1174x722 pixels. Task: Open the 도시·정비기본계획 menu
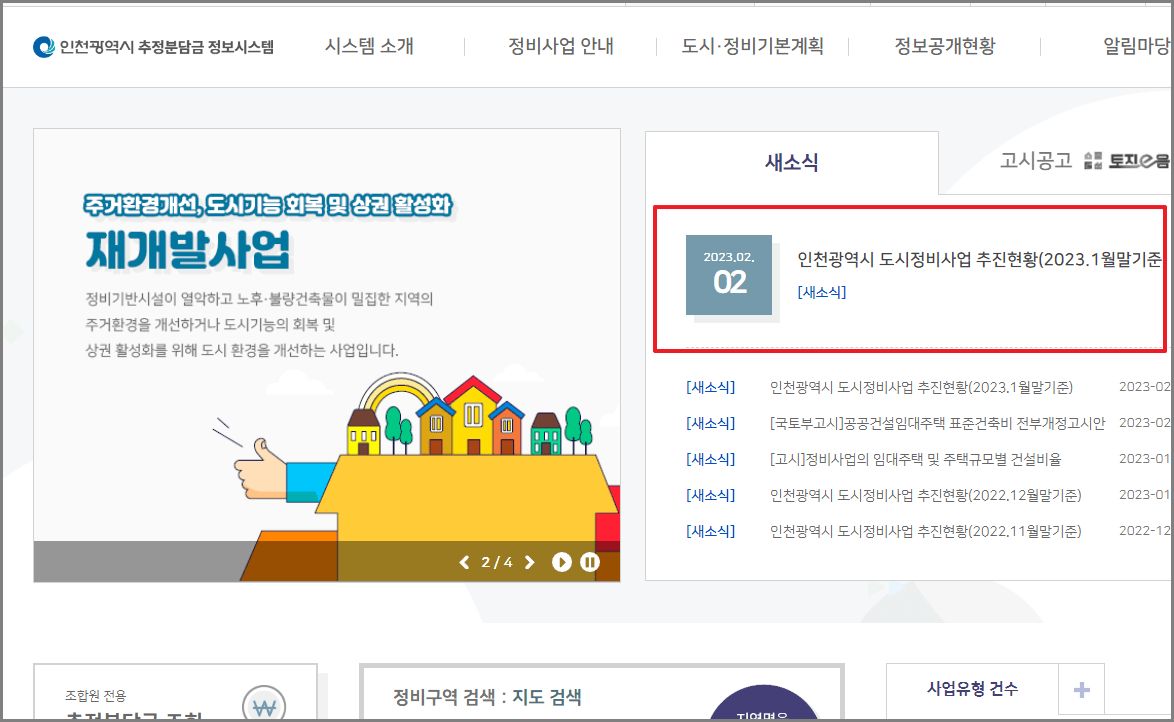coord(752,44)
